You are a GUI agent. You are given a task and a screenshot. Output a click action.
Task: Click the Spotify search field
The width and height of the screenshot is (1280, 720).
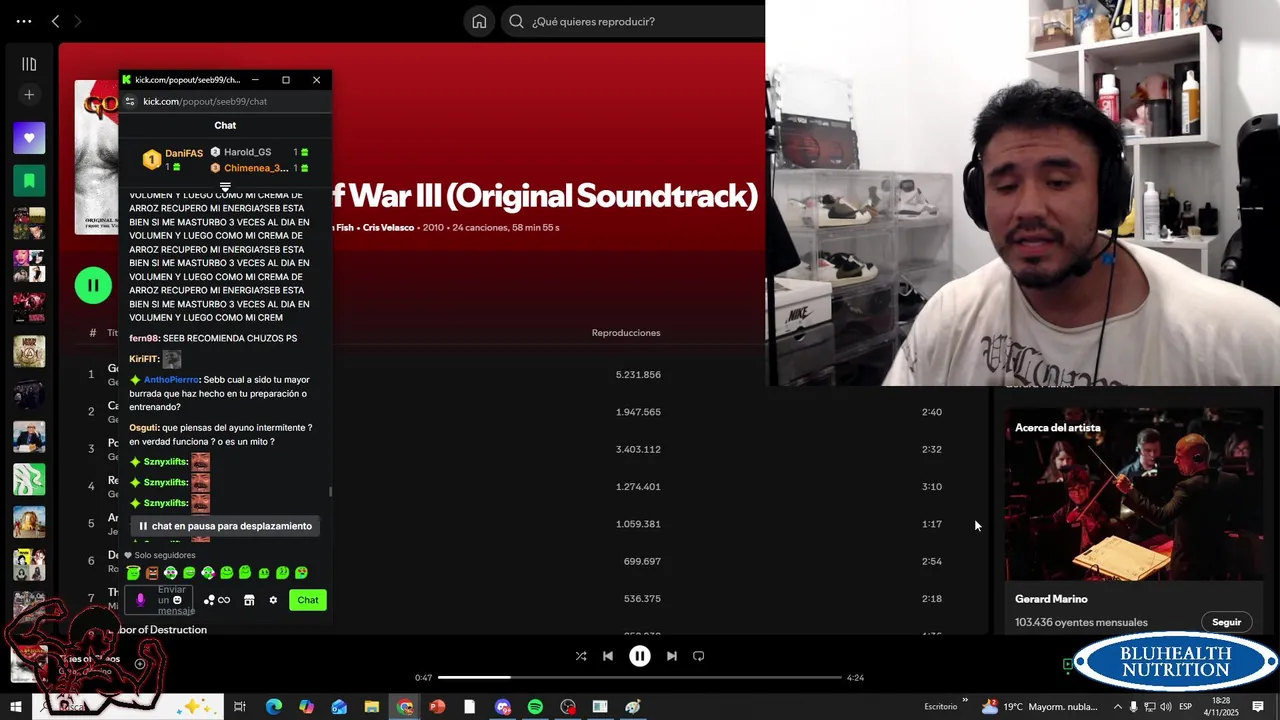632,21
